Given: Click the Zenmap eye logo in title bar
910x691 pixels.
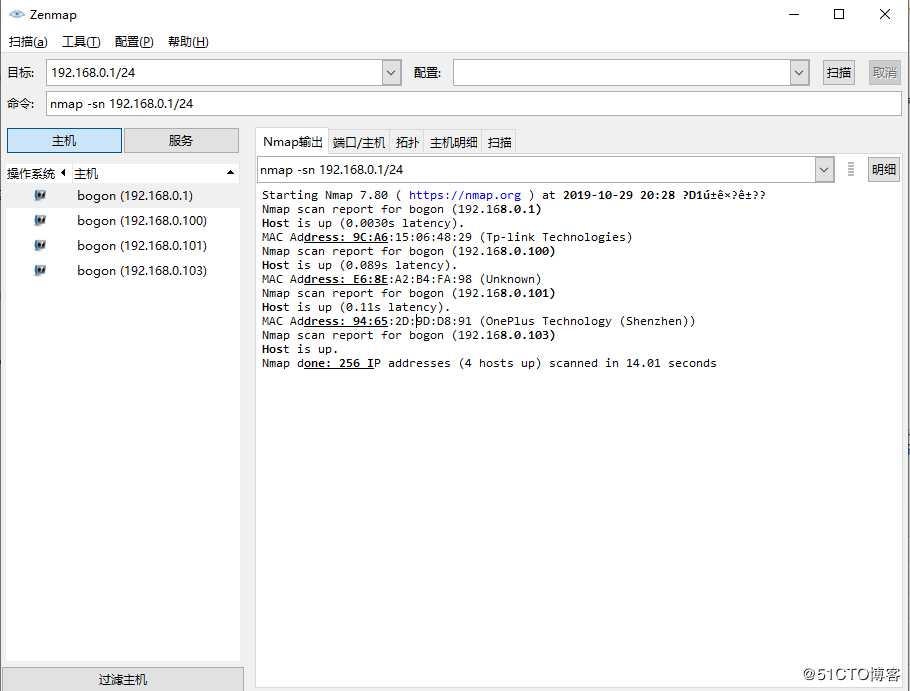Looking at the screenshot, I should point(17,15).
